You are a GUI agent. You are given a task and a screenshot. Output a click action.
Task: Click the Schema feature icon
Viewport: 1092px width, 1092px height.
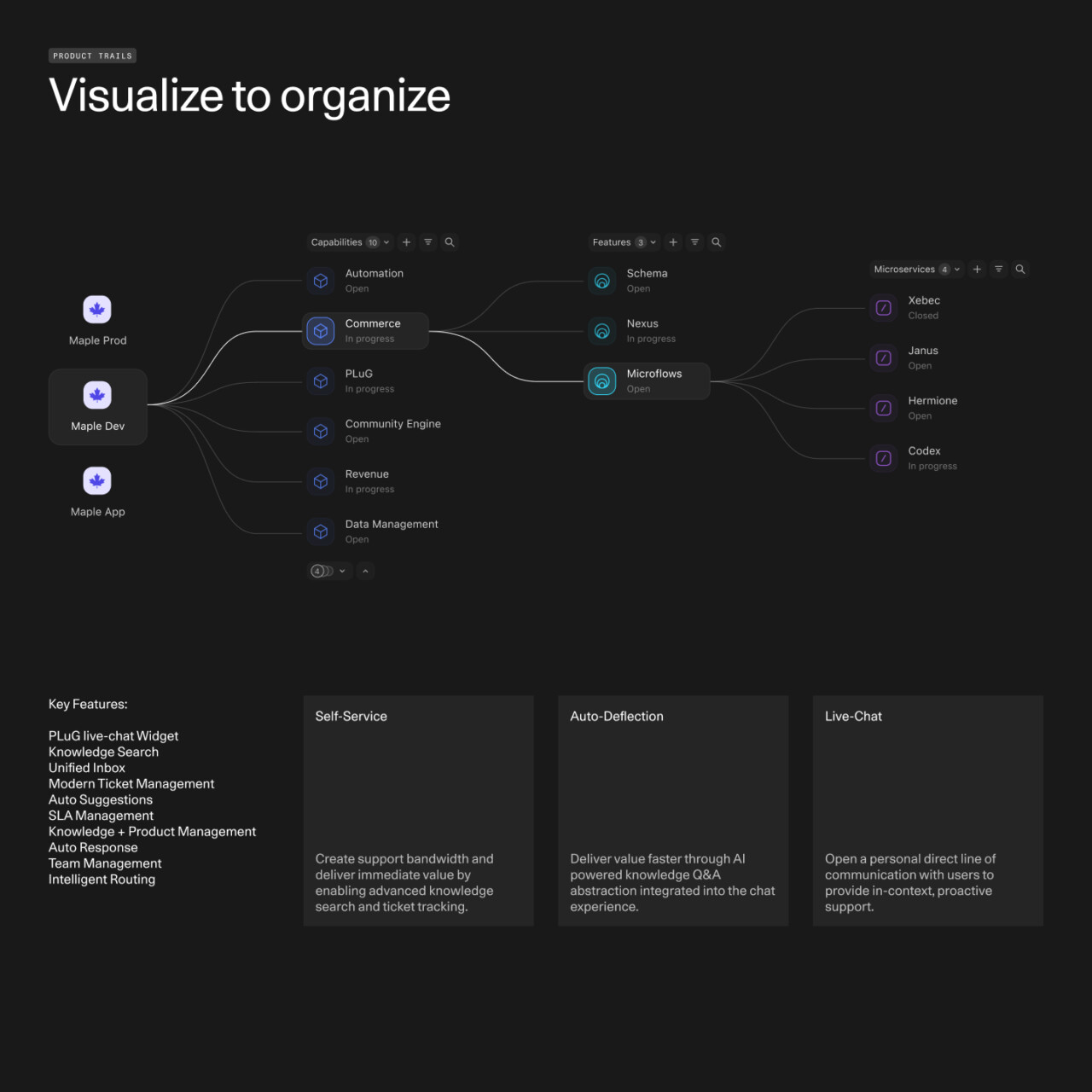coord(601,280)
